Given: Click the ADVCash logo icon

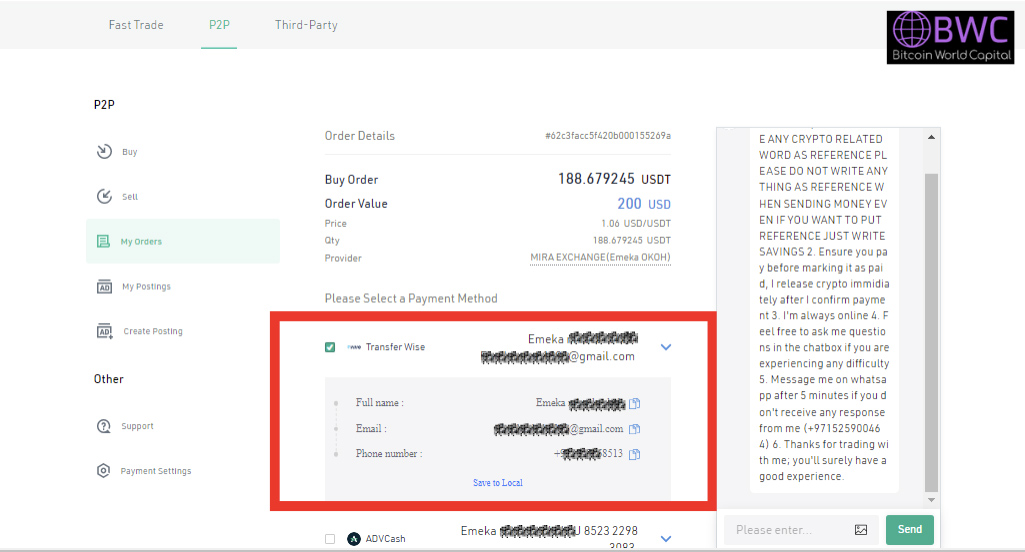Looking at the screenshot, I should click(354, 539).
